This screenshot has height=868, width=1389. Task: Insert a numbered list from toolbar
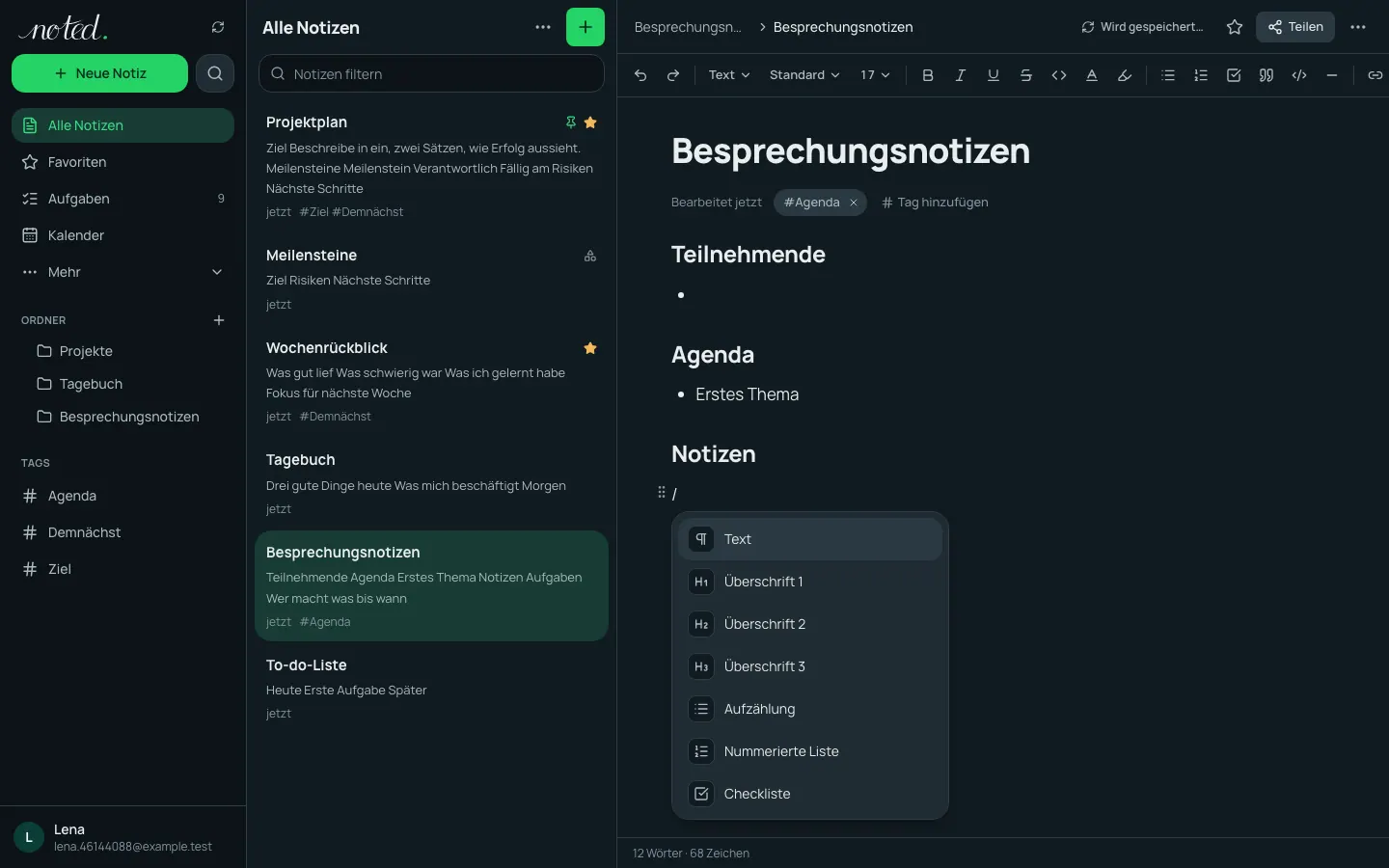(1201, 75)
